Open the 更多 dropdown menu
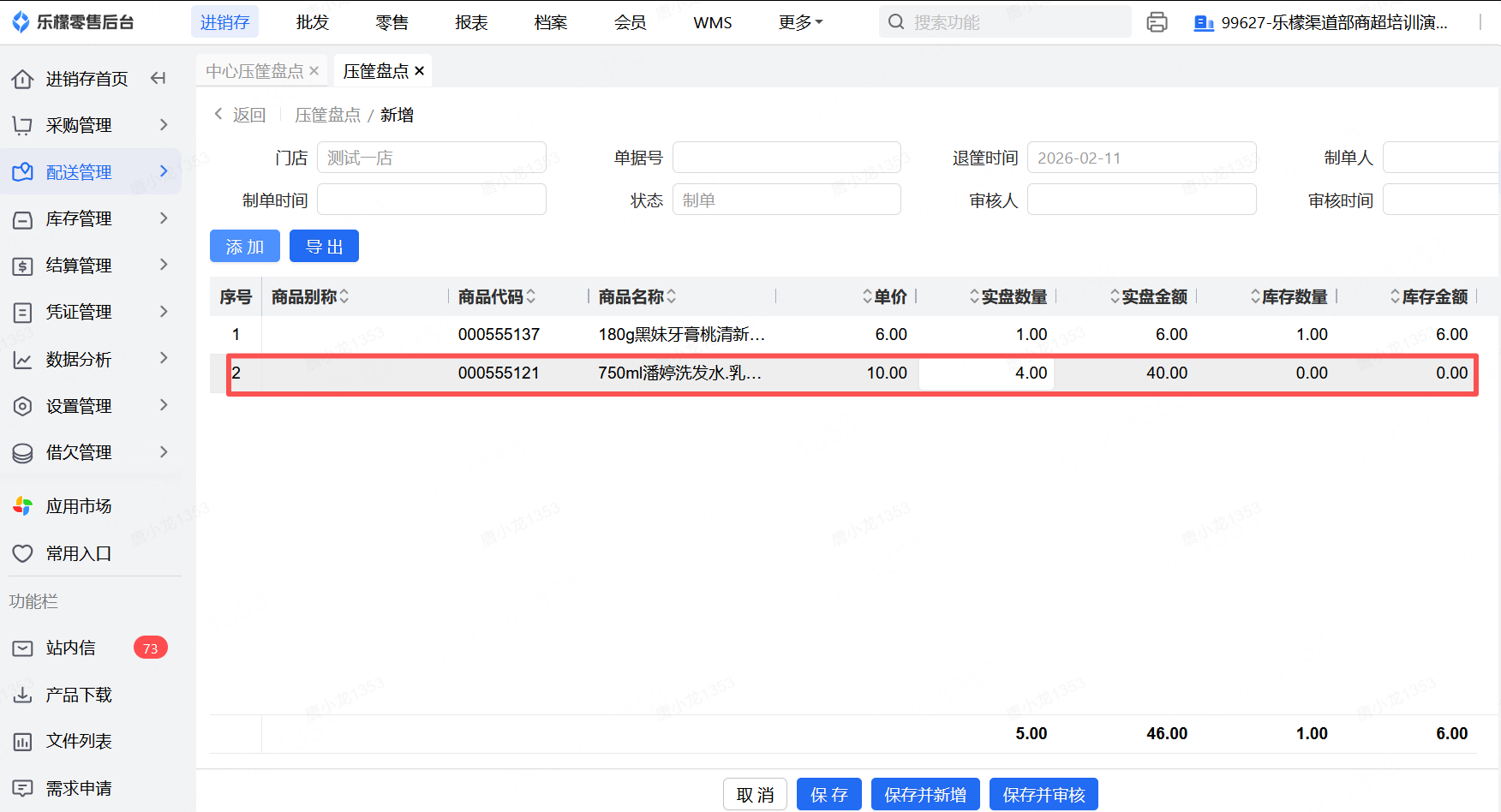 click(x=800, y=22)
